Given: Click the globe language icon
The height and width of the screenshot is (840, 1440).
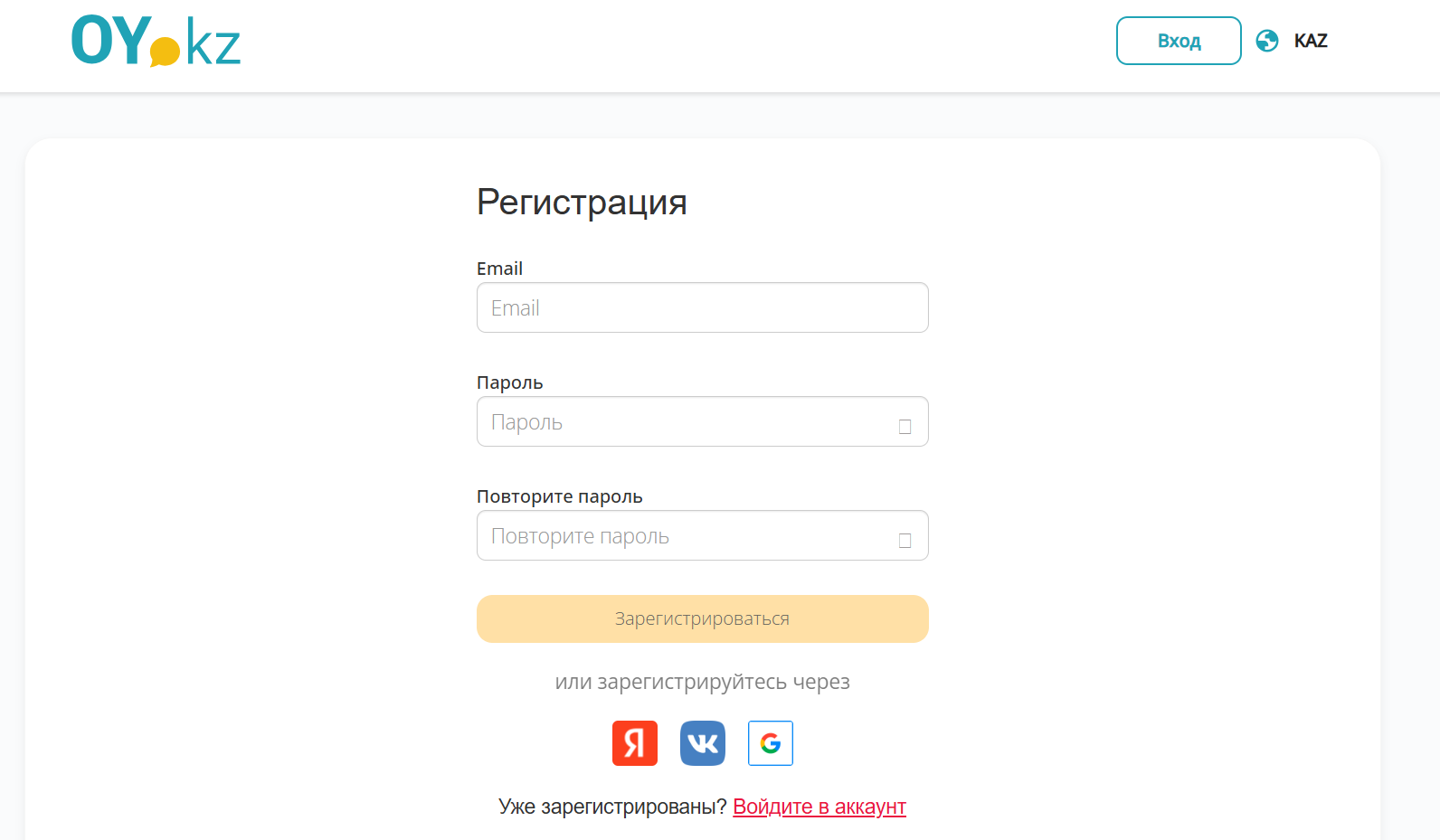Looking at the screenshot, I should coord(1266,41).
